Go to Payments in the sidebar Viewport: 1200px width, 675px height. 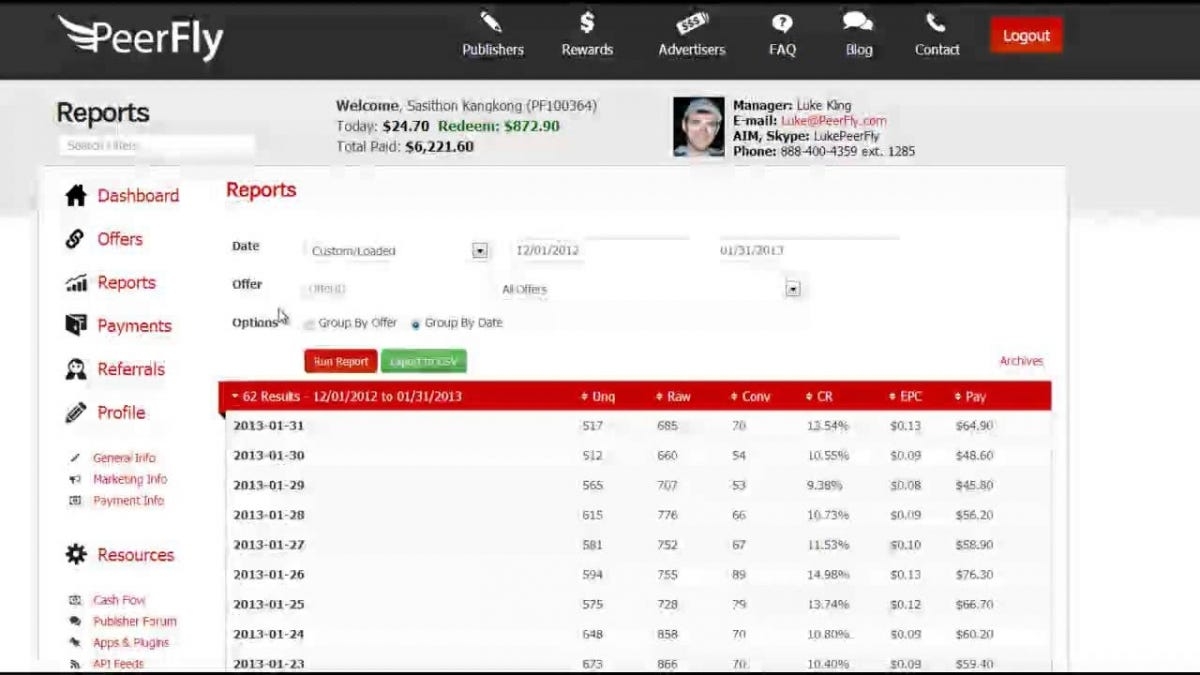click(134, 326)
